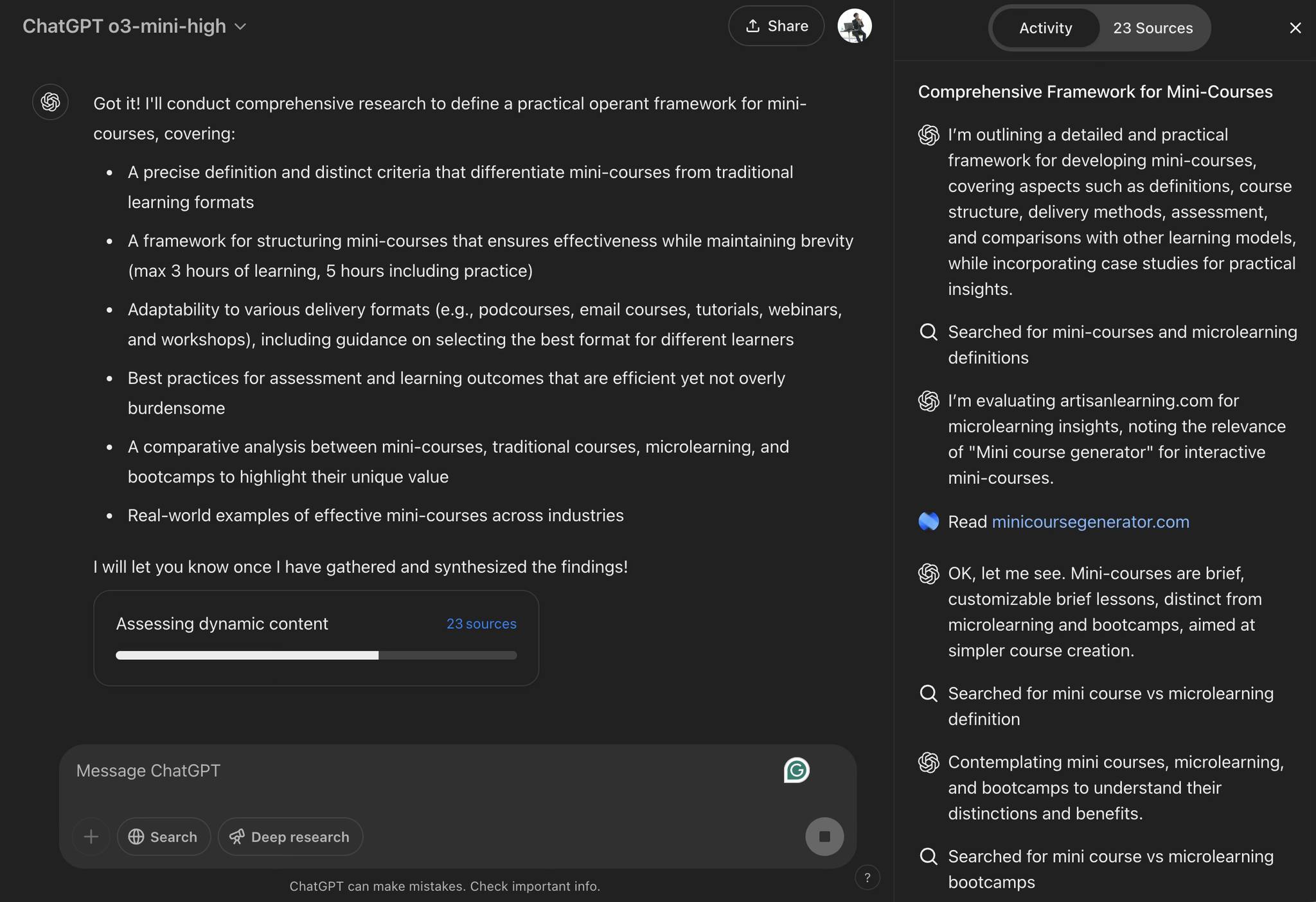Click the blue 23 sources link
The height and width of the screenshot is (902, 1316).
[481, 624]
